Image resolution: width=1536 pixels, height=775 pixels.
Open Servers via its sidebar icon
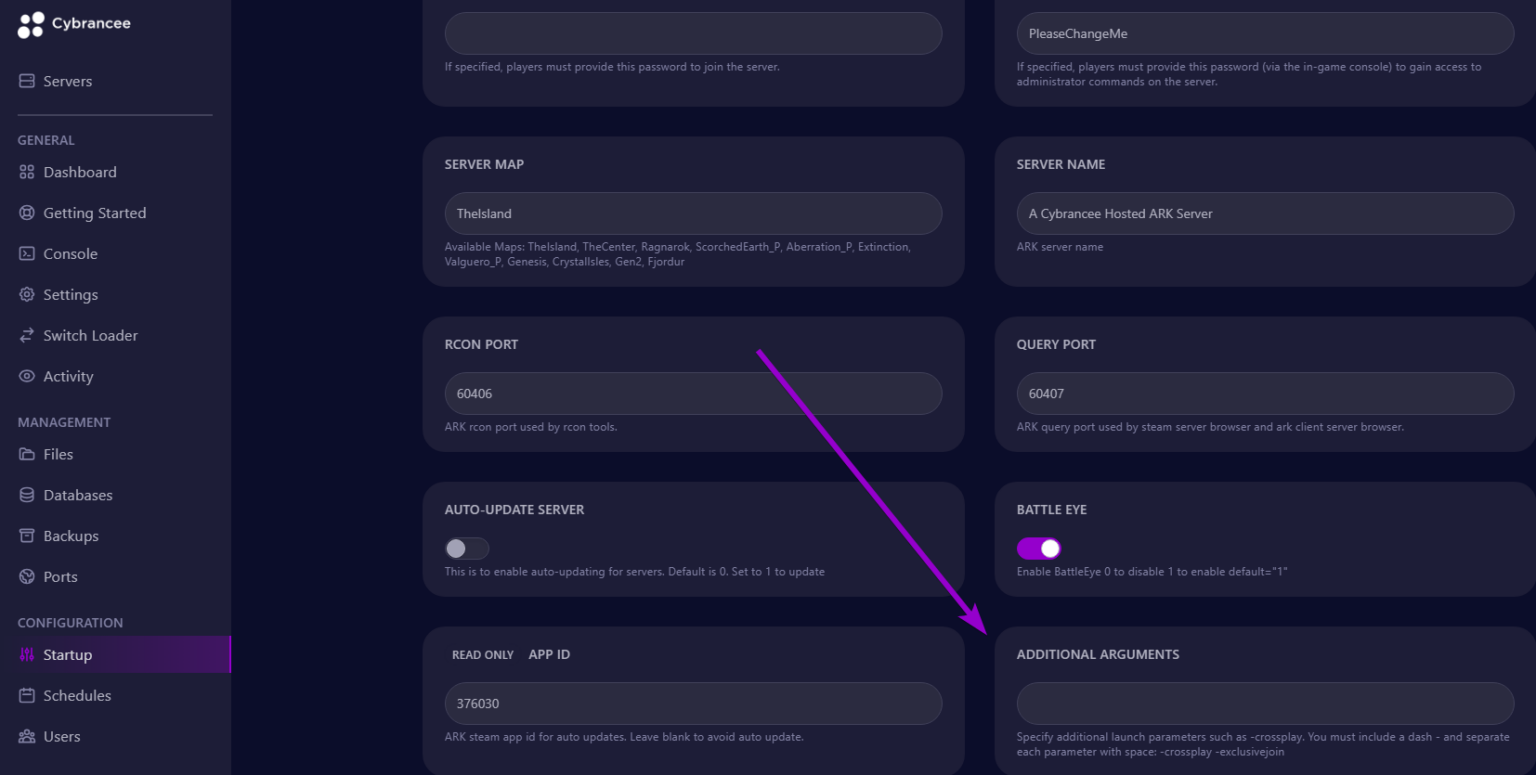[x=27, y=81]
